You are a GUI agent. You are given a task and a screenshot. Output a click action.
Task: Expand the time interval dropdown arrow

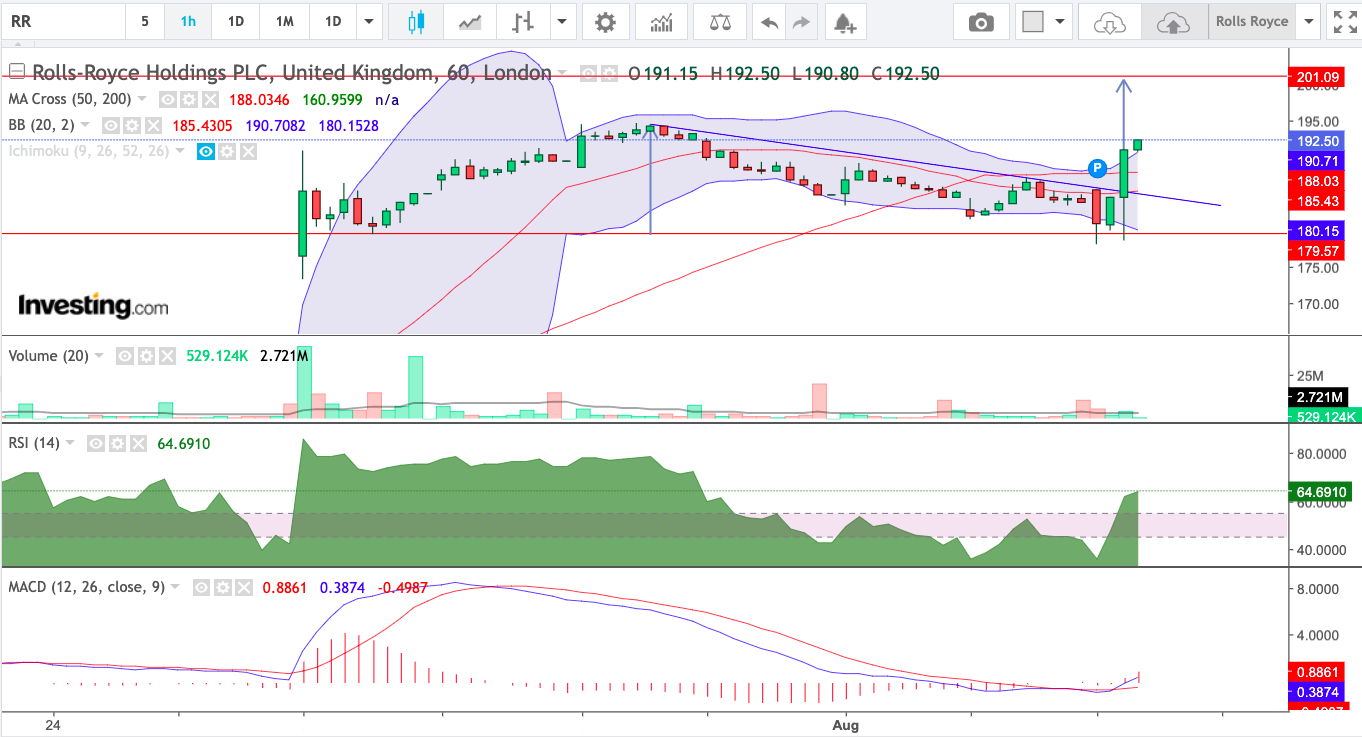click(371, 21)
